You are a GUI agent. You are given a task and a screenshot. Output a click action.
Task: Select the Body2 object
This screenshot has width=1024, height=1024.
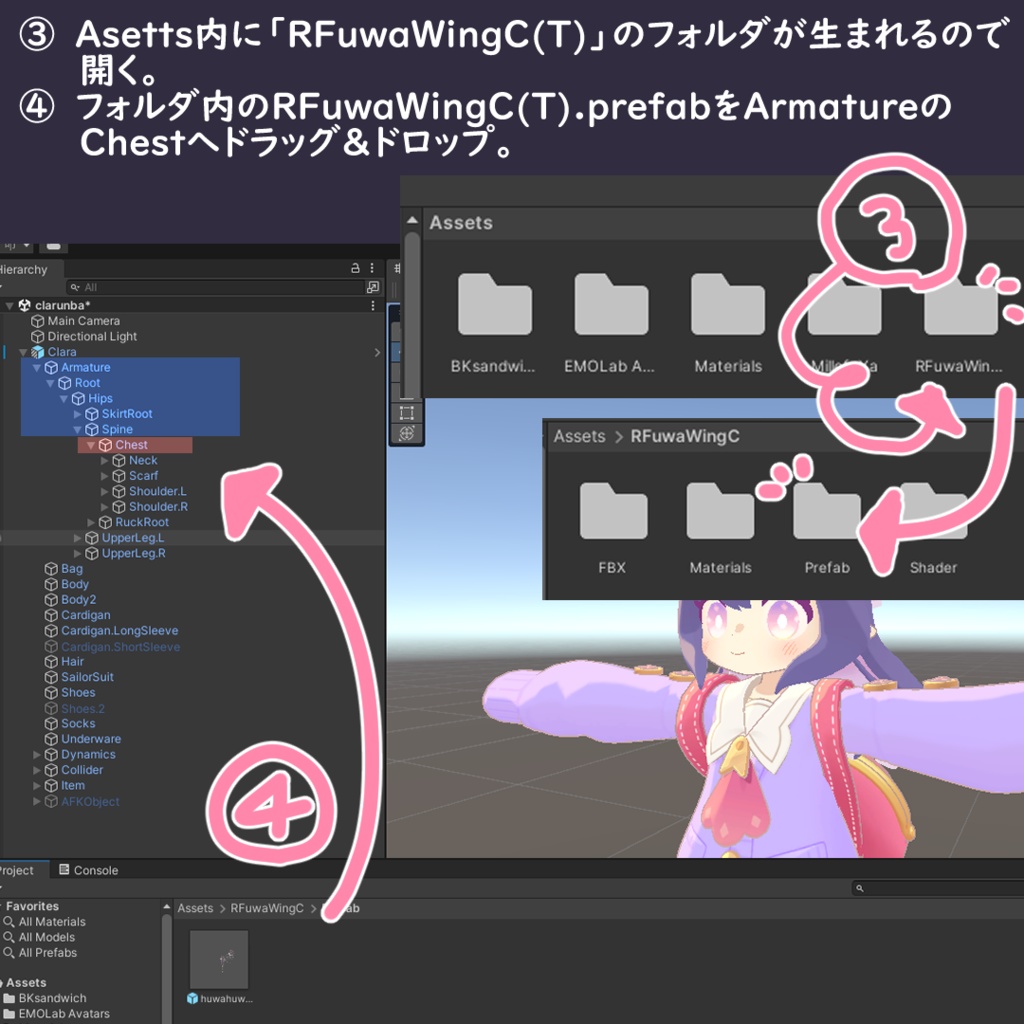tap(78, 600)
